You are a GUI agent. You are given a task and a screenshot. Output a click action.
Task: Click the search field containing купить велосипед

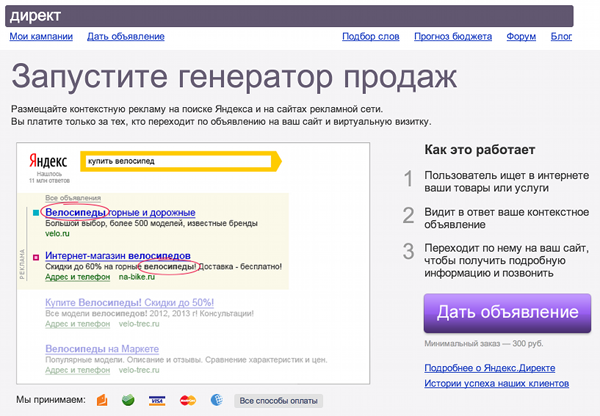point(178,161)
